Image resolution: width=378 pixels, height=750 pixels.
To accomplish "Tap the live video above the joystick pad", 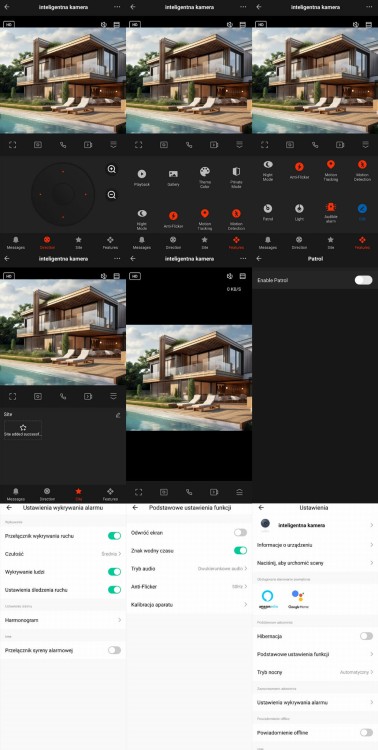I will pyautogui.click(x=63, y=81).
